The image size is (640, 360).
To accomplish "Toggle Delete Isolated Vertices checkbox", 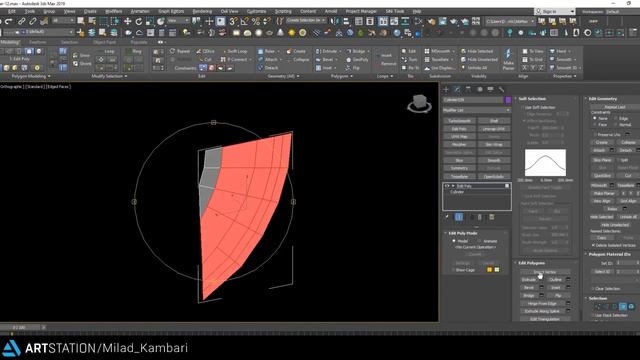I will (x=593, y=245).
